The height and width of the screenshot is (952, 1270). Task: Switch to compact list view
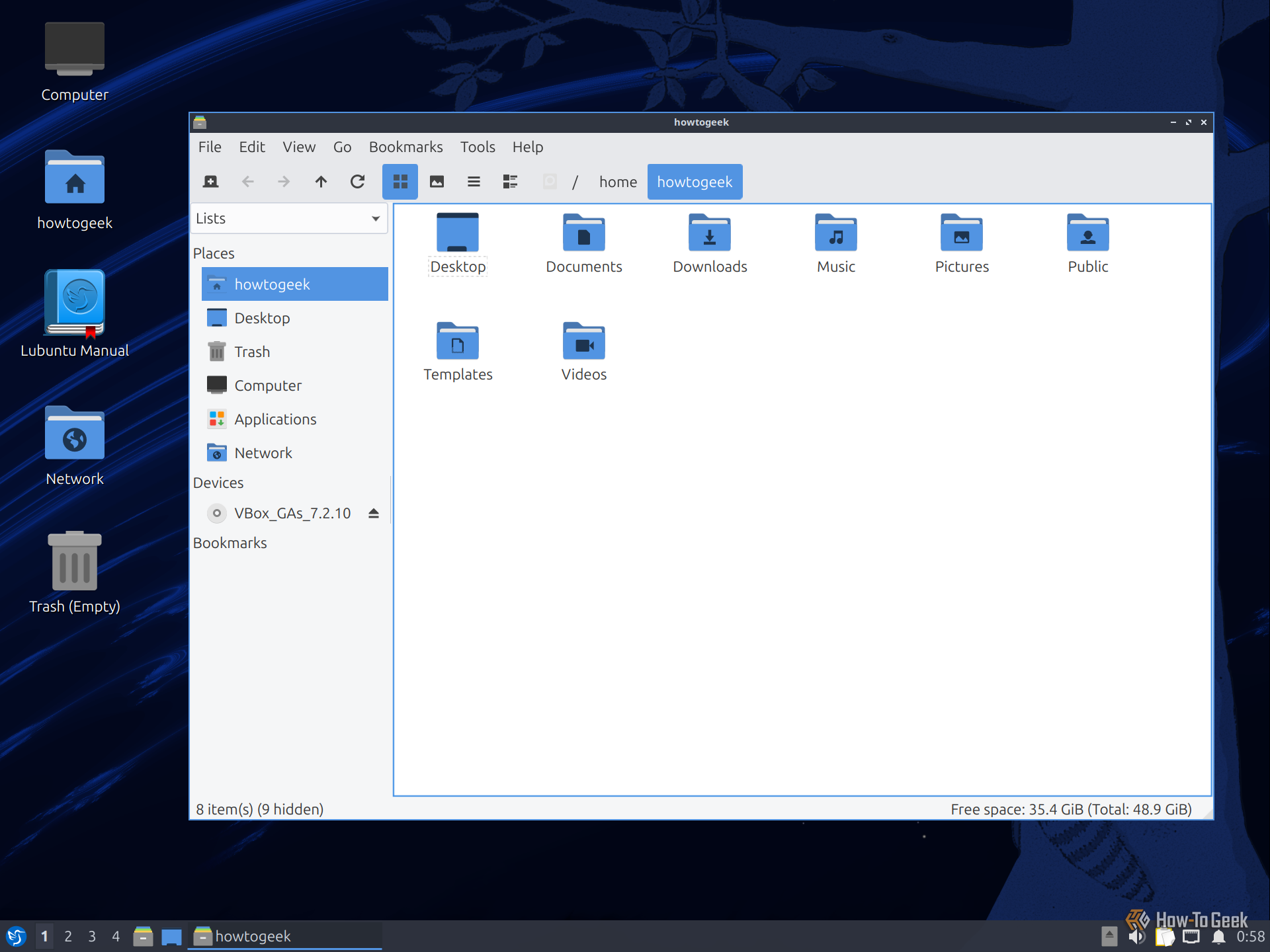pos(474,182)
